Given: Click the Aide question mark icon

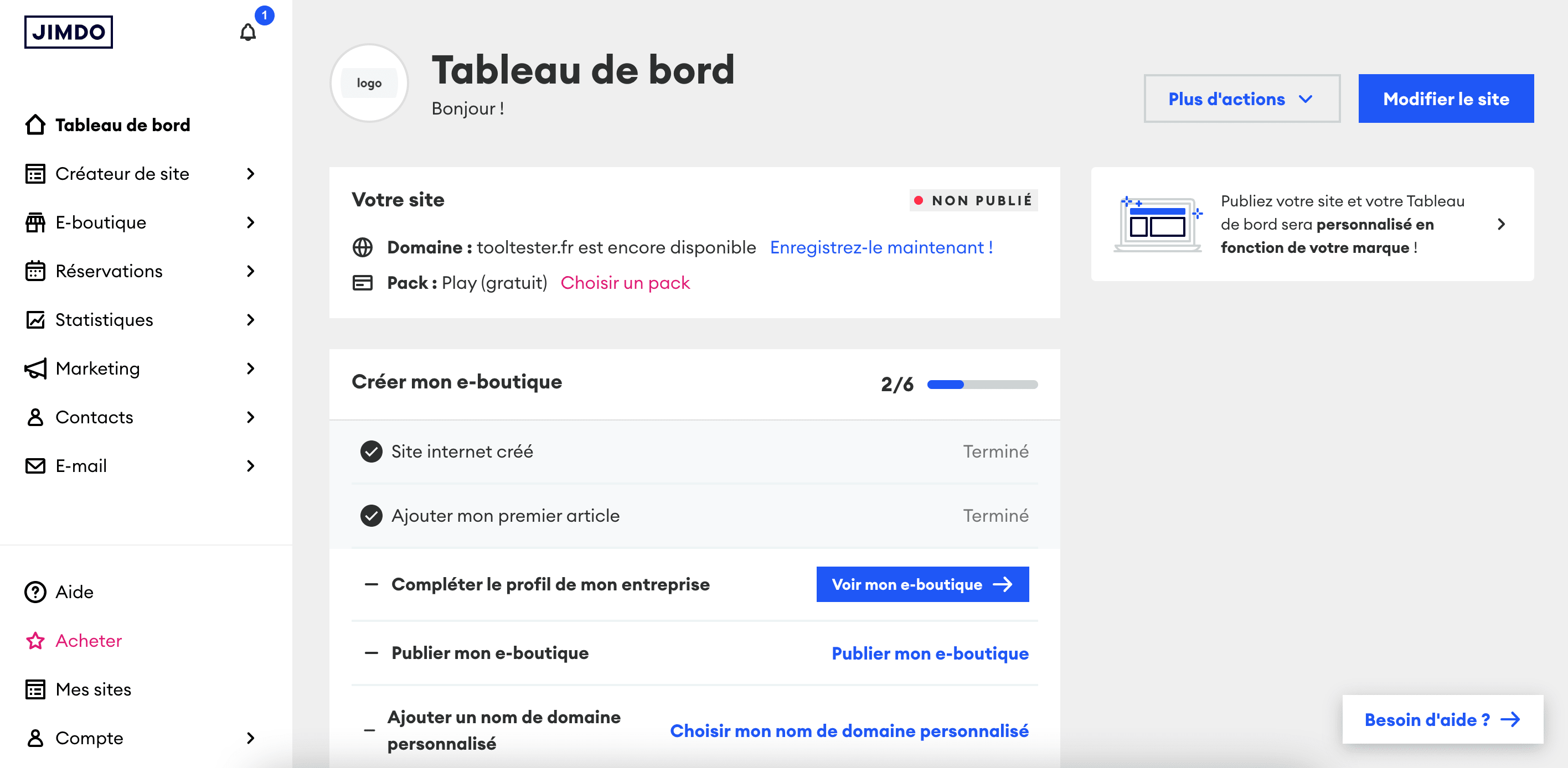Looking at the screenshot, I should 35,591.
